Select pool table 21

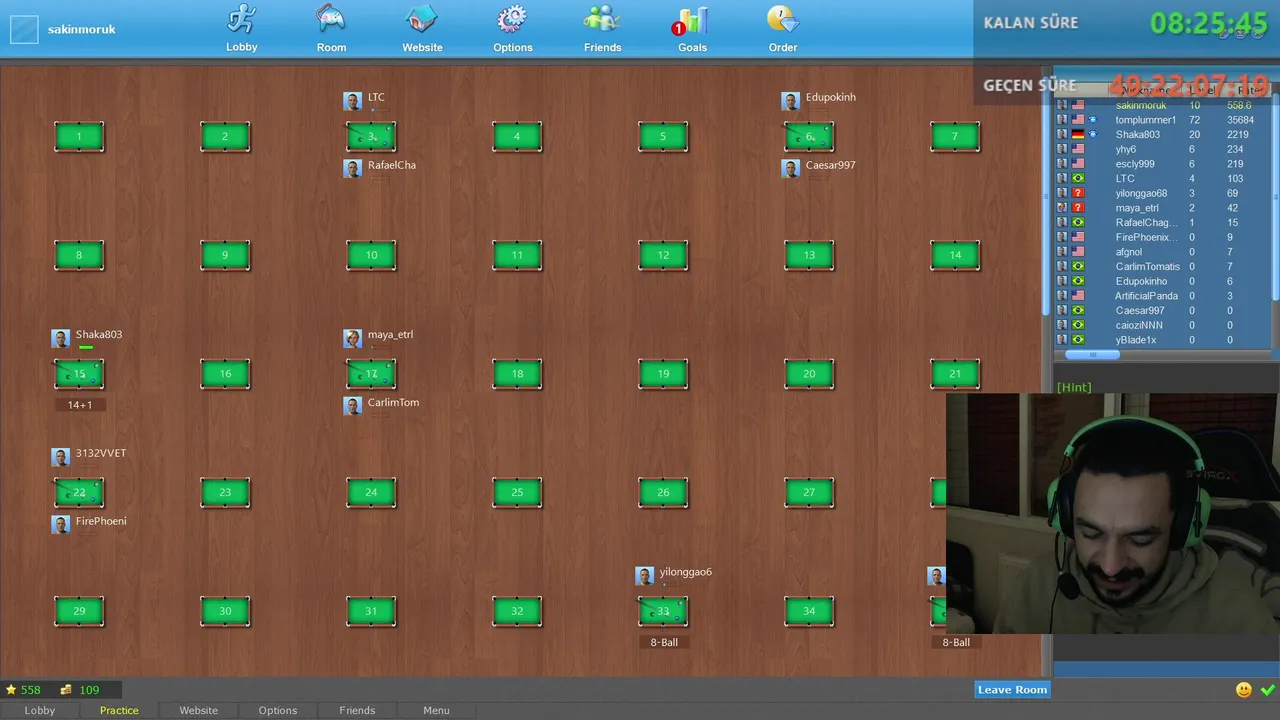[x=955, y=374]
